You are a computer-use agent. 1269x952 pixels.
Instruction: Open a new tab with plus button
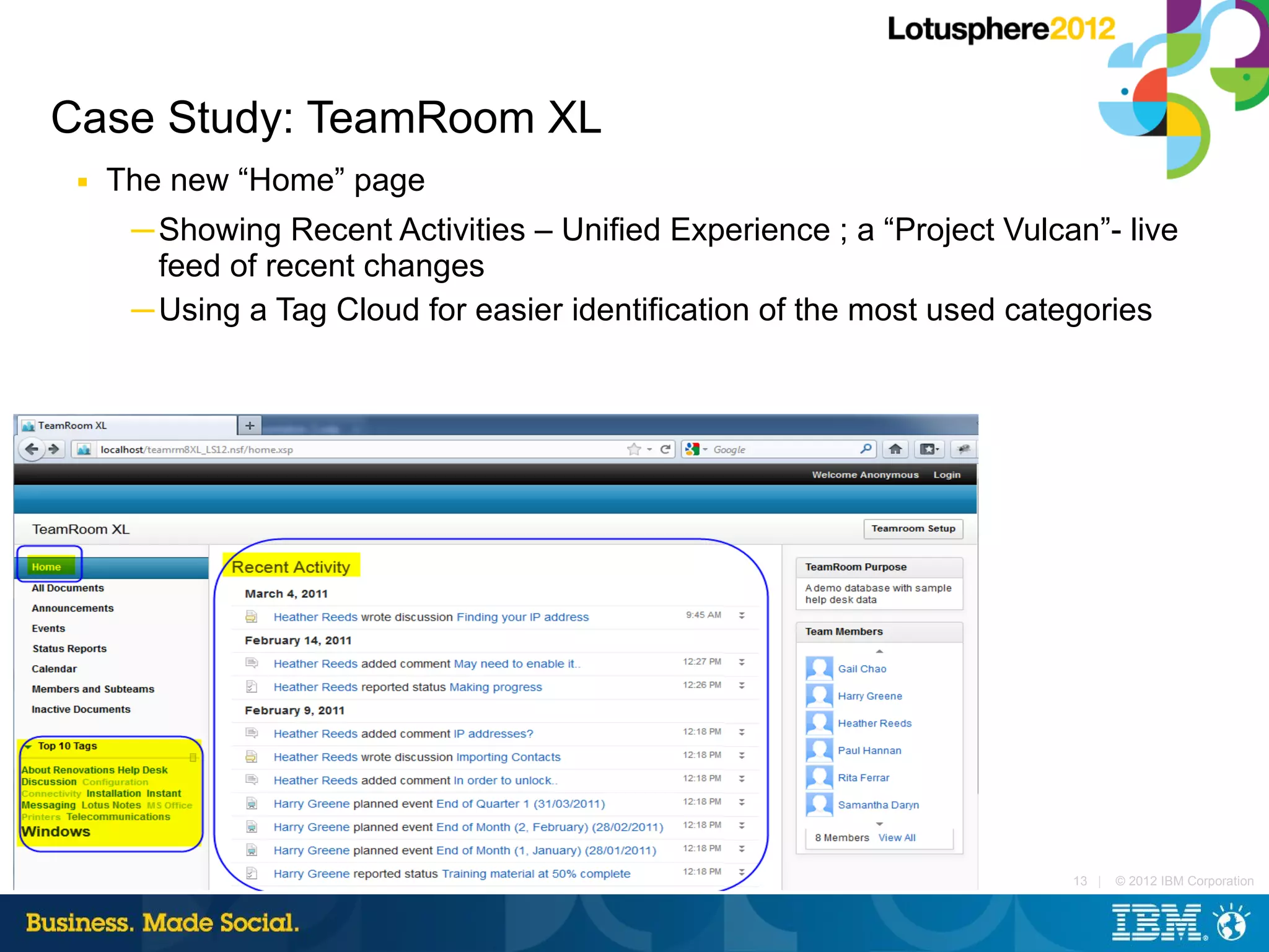[x=250, y=426]
